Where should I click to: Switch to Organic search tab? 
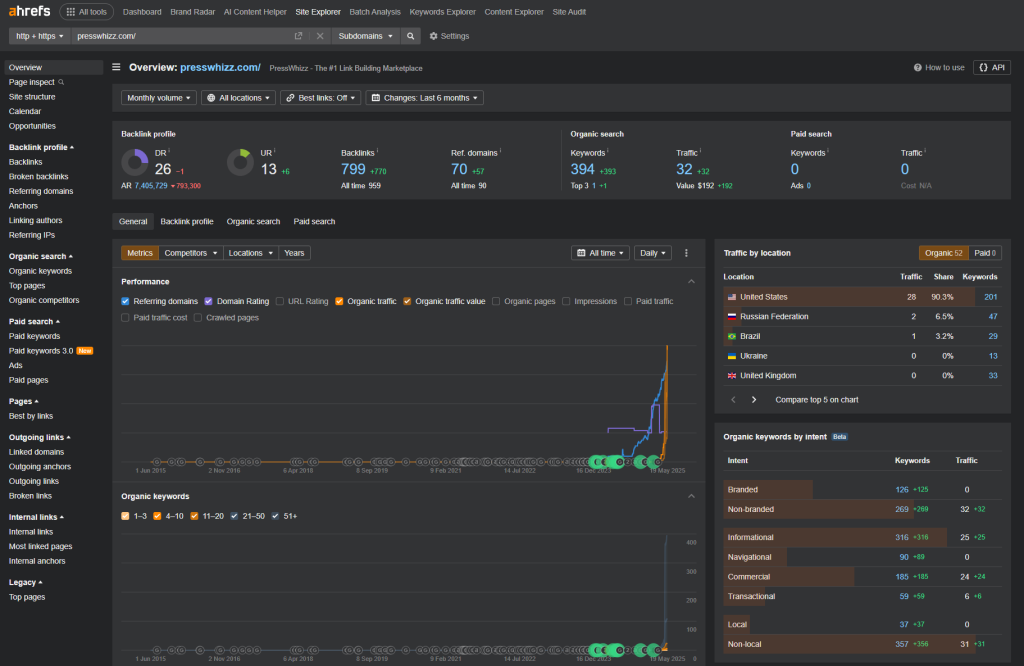click(253, 222)
